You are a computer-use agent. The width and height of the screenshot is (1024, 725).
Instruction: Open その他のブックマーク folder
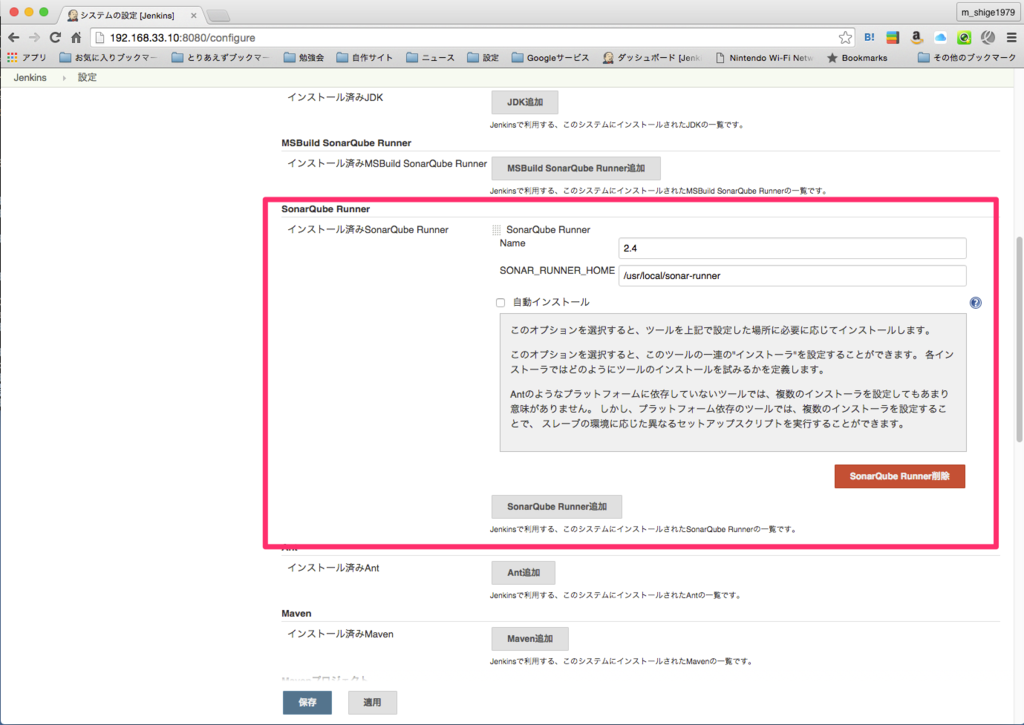967,57
